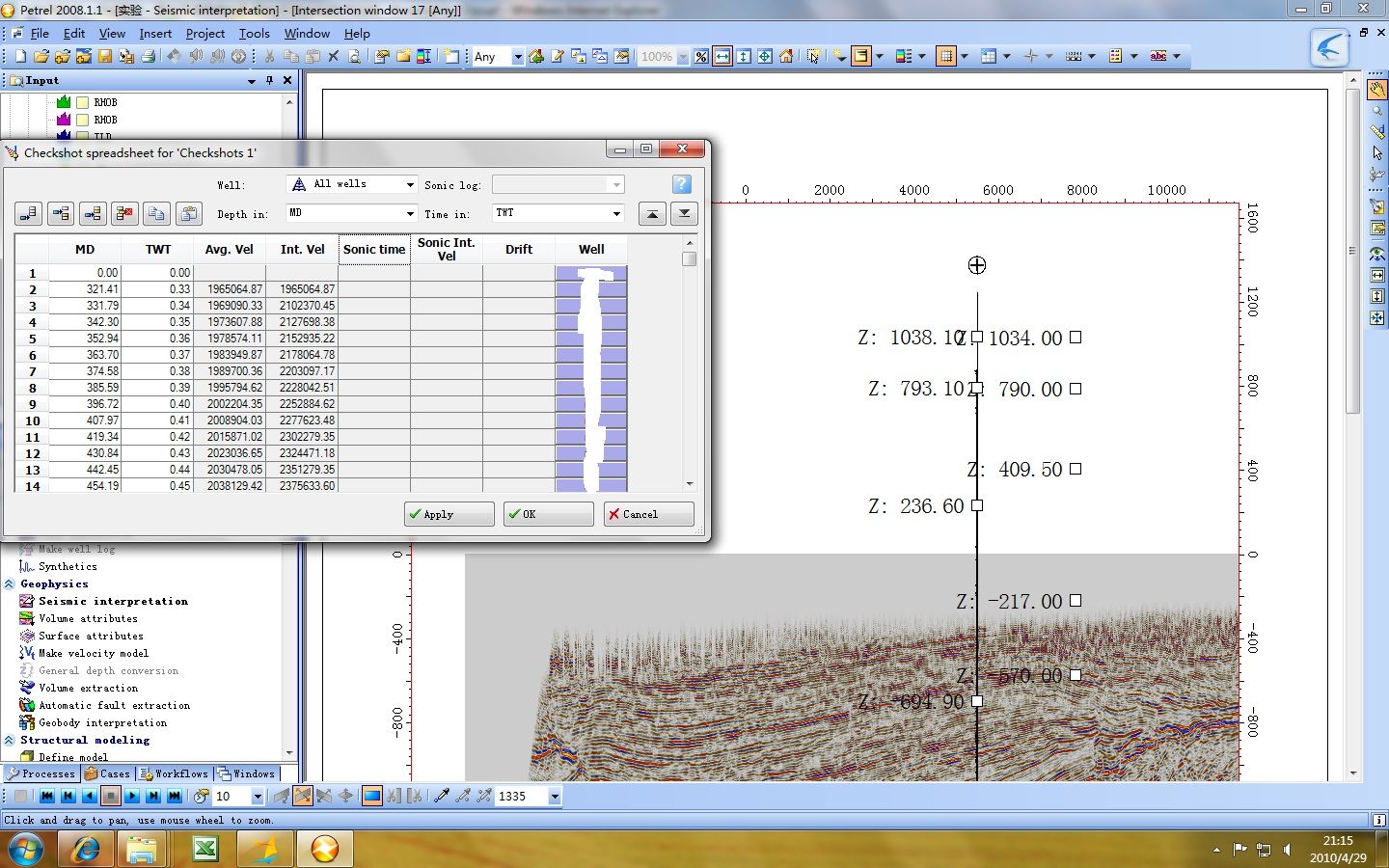This screenshot has width=1389, height=868.
Task: Toggle marker box next to Z: -694.90
Action: [977, 701]
